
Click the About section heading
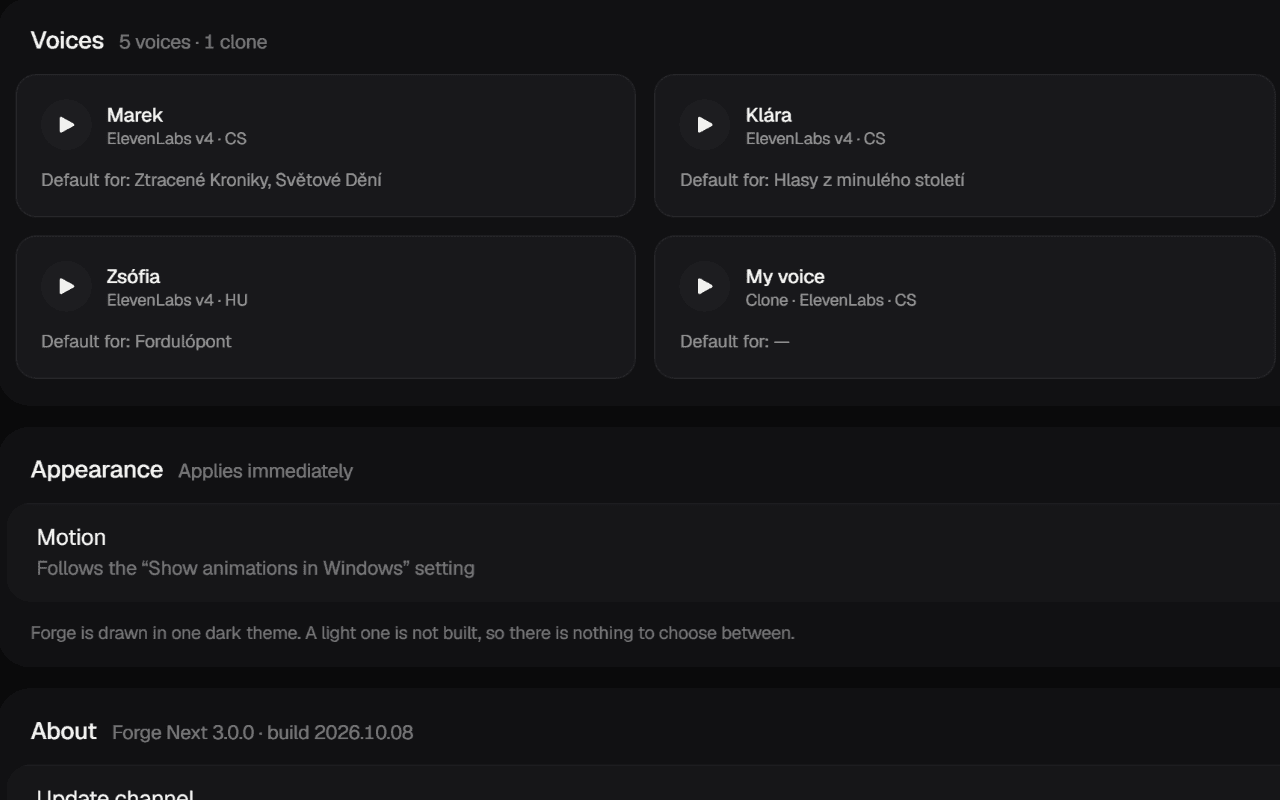coord(64,731)
